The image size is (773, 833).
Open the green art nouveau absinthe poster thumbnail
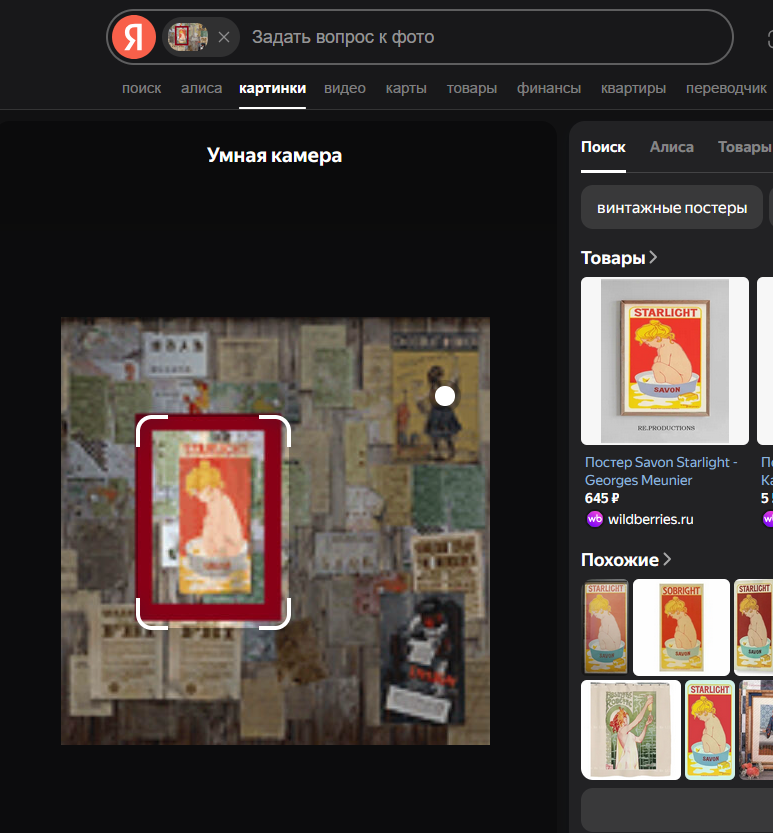point(631,730)
